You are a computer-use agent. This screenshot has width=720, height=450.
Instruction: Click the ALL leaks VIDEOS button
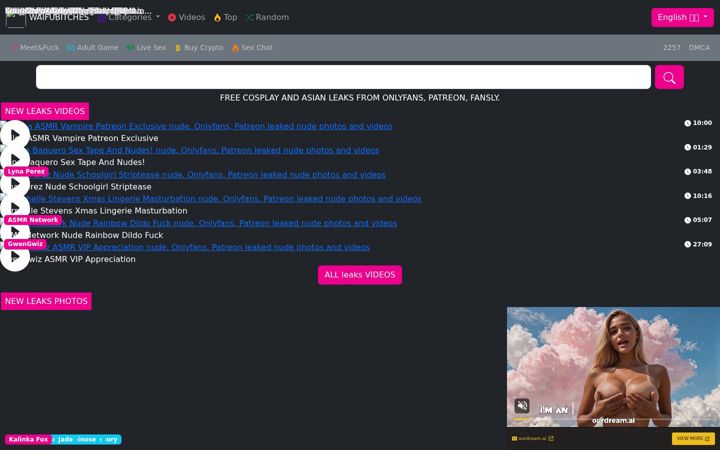click(360, 275)
